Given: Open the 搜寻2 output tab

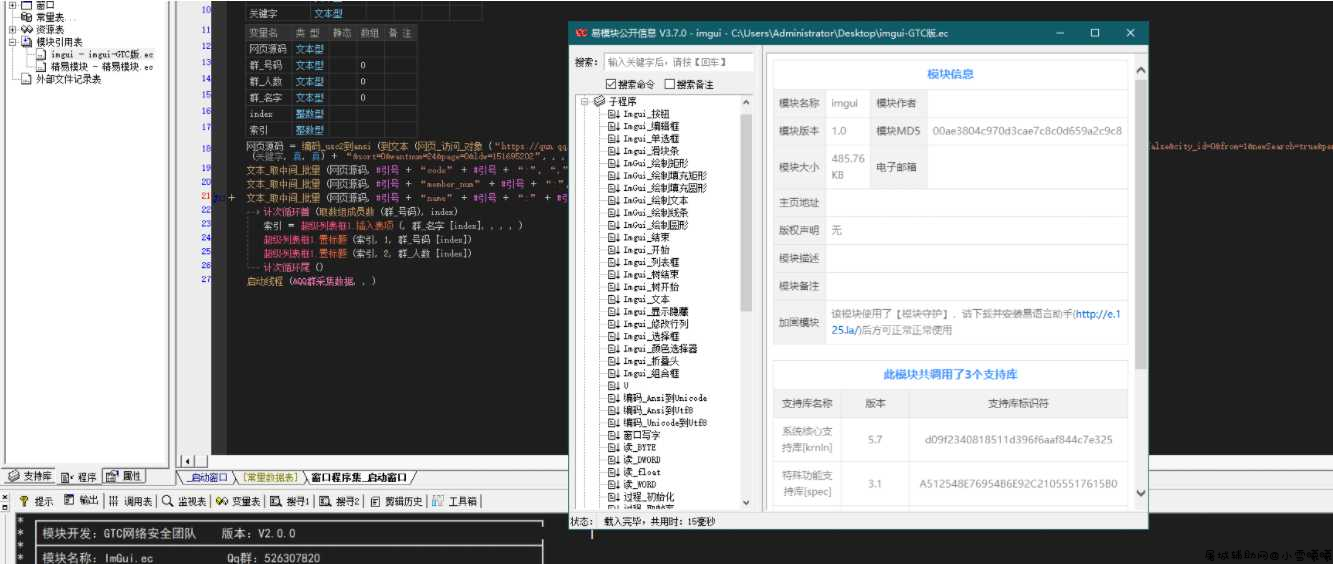Looking at the screenshot, I should pos(340,501).
